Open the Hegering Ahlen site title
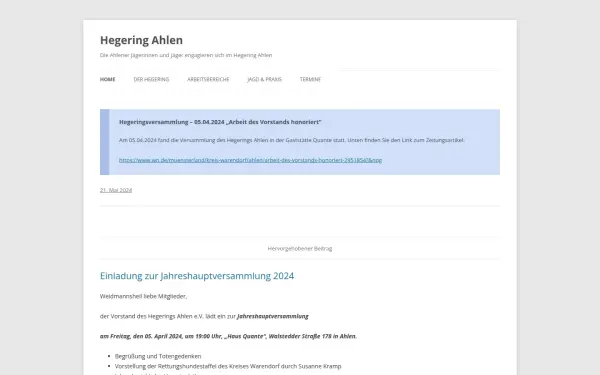The height and width of the screenshot is (375, 600). 141,40
